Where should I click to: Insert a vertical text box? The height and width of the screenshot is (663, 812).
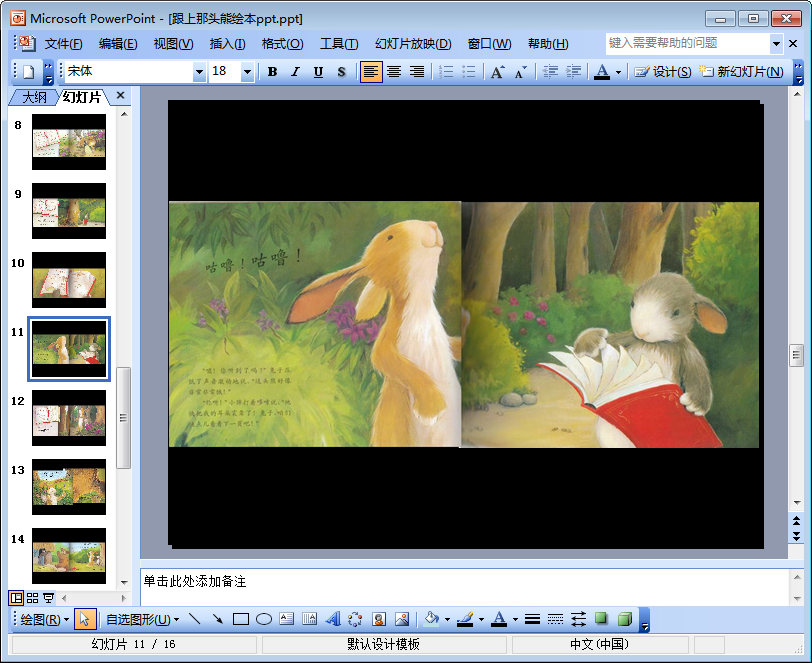point(309,619)
